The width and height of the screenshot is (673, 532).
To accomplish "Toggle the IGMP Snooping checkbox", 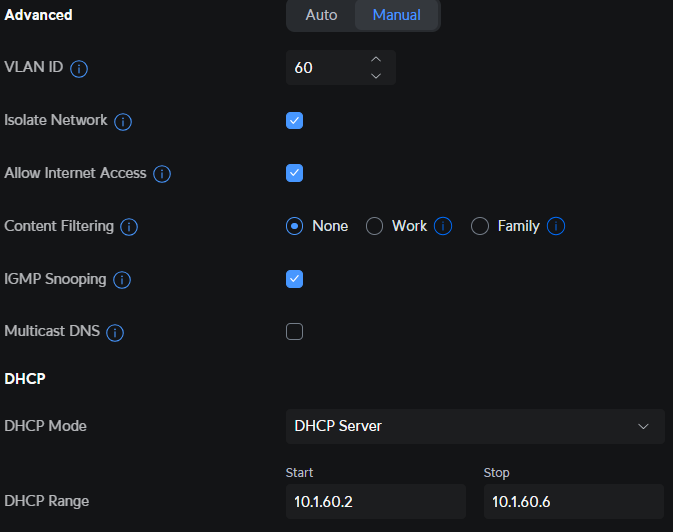I will [x=294, y=279].
